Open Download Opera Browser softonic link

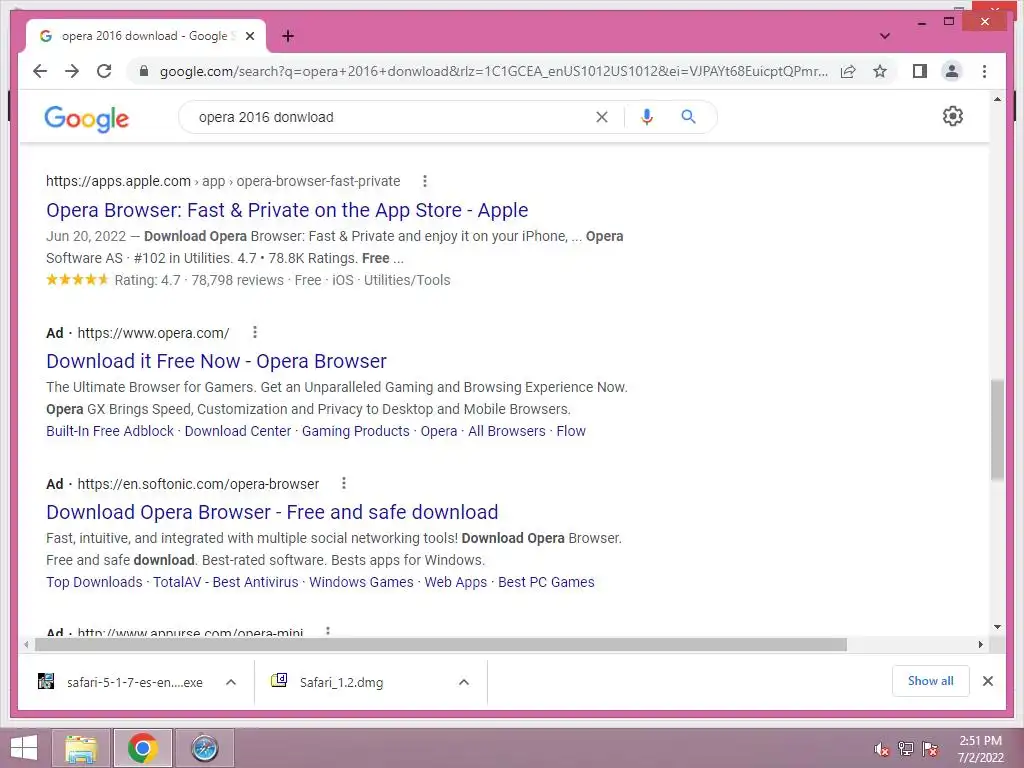click(272, 512)
